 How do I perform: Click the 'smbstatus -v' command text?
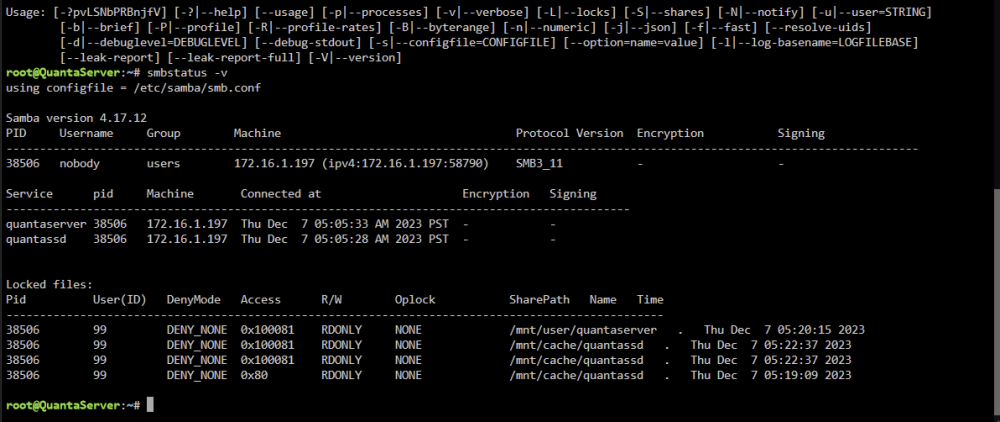coord(186,73)
